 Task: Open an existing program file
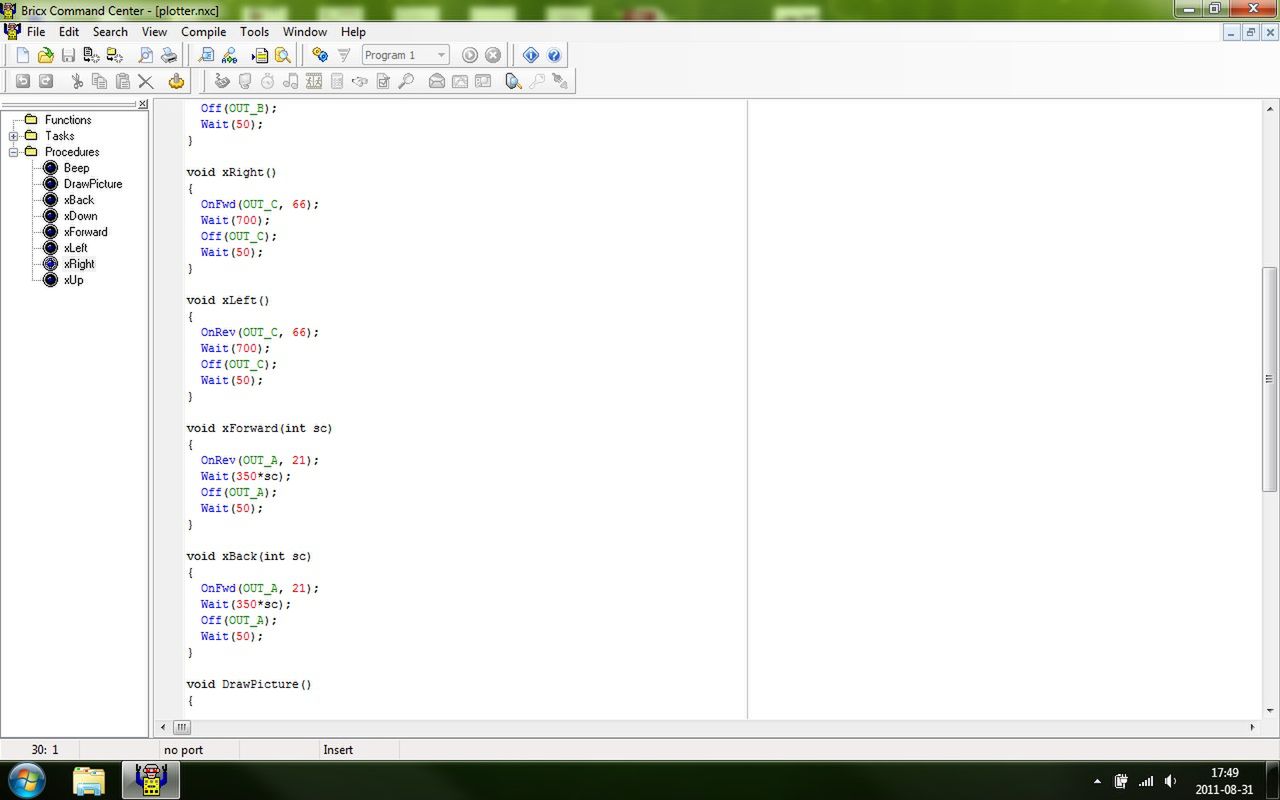(x=44, y=55)
